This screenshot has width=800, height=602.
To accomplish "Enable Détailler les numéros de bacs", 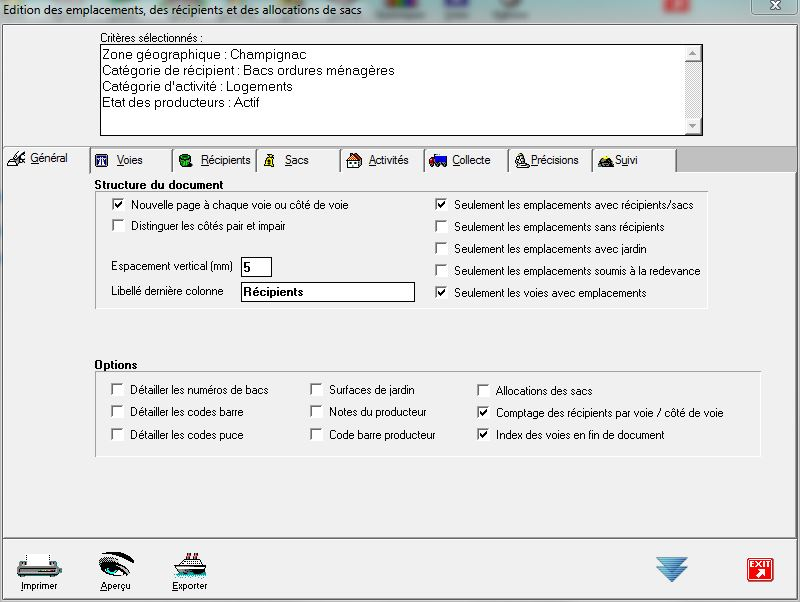I will tap(118, 390).
